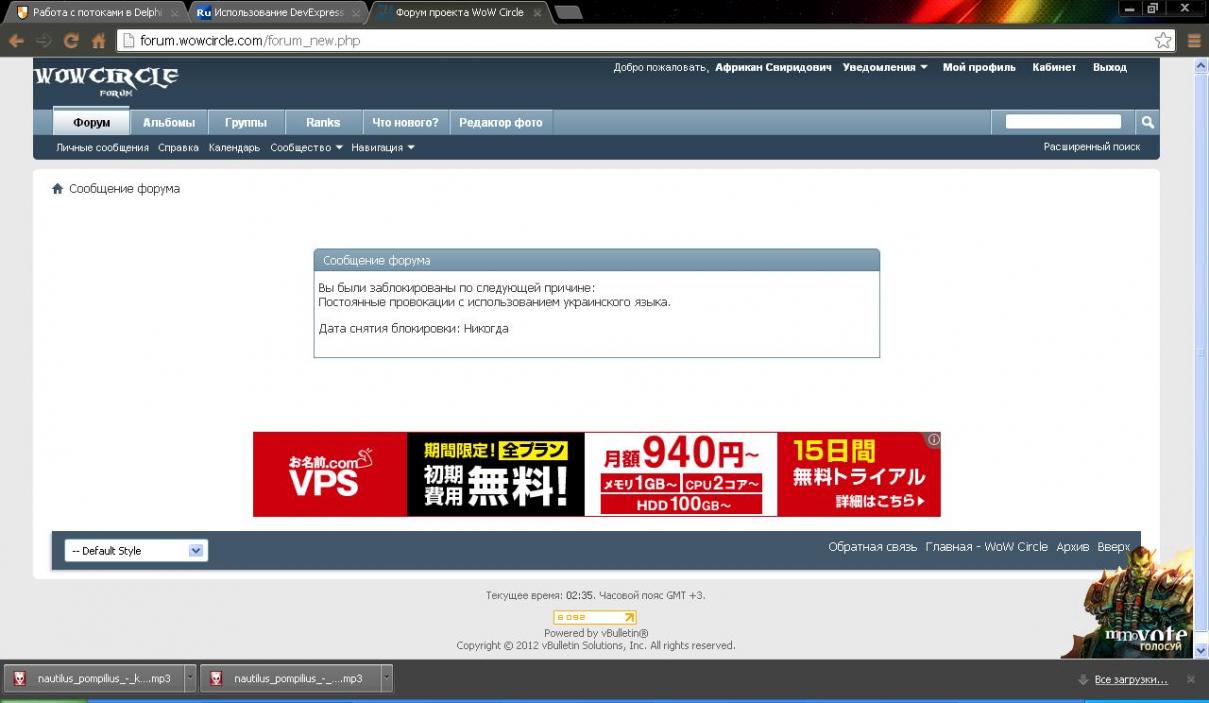Open the Сообщество dropdown menu

pos(306,148)
